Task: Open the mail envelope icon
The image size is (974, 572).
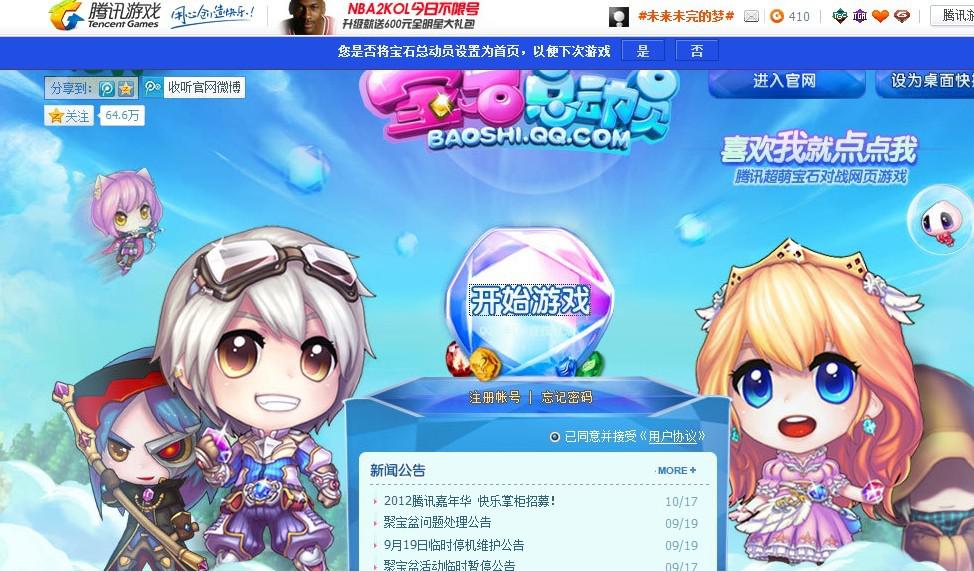Action: point(751,17)
